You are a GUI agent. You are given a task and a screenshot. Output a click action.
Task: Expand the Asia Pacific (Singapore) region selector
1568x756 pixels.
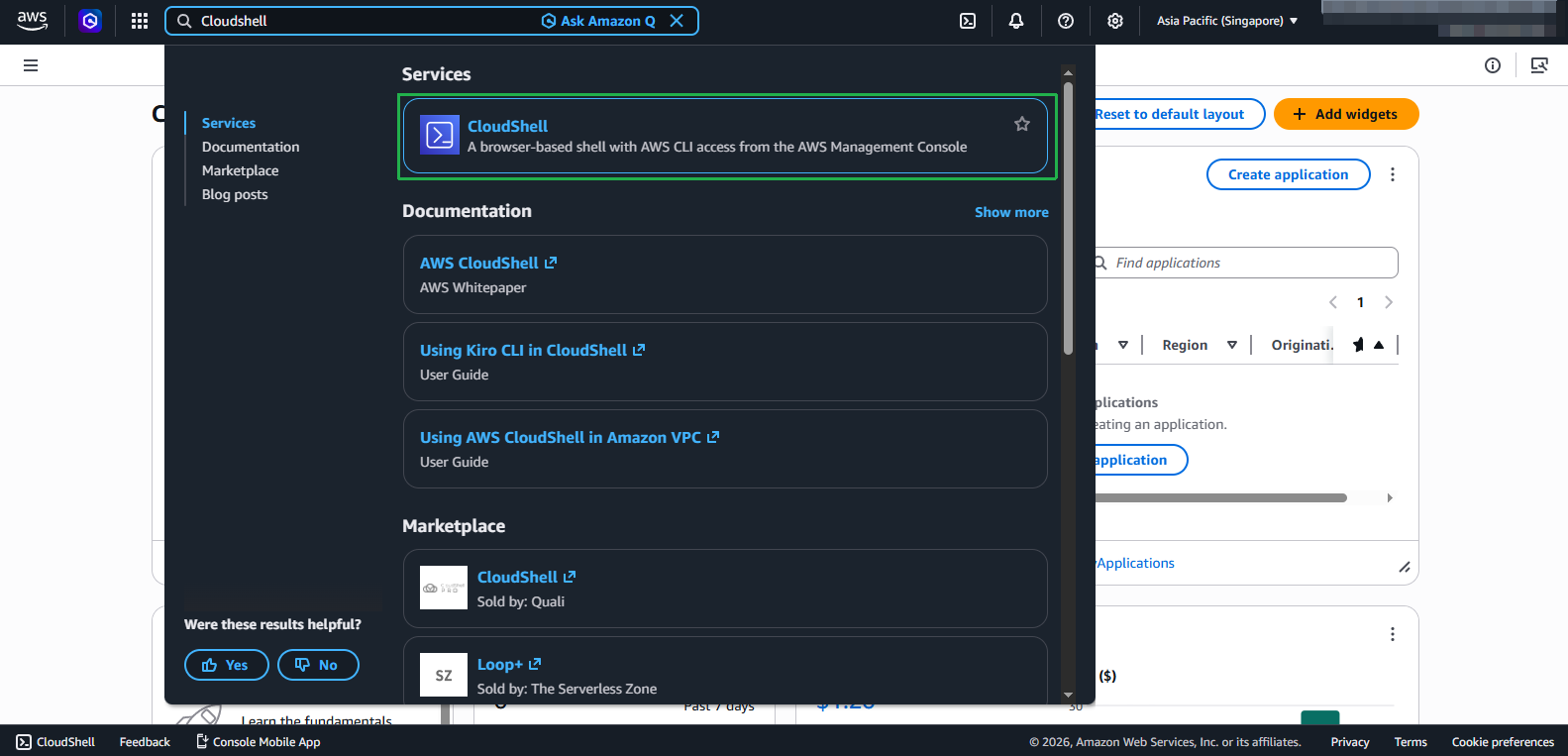(1227, 21)
